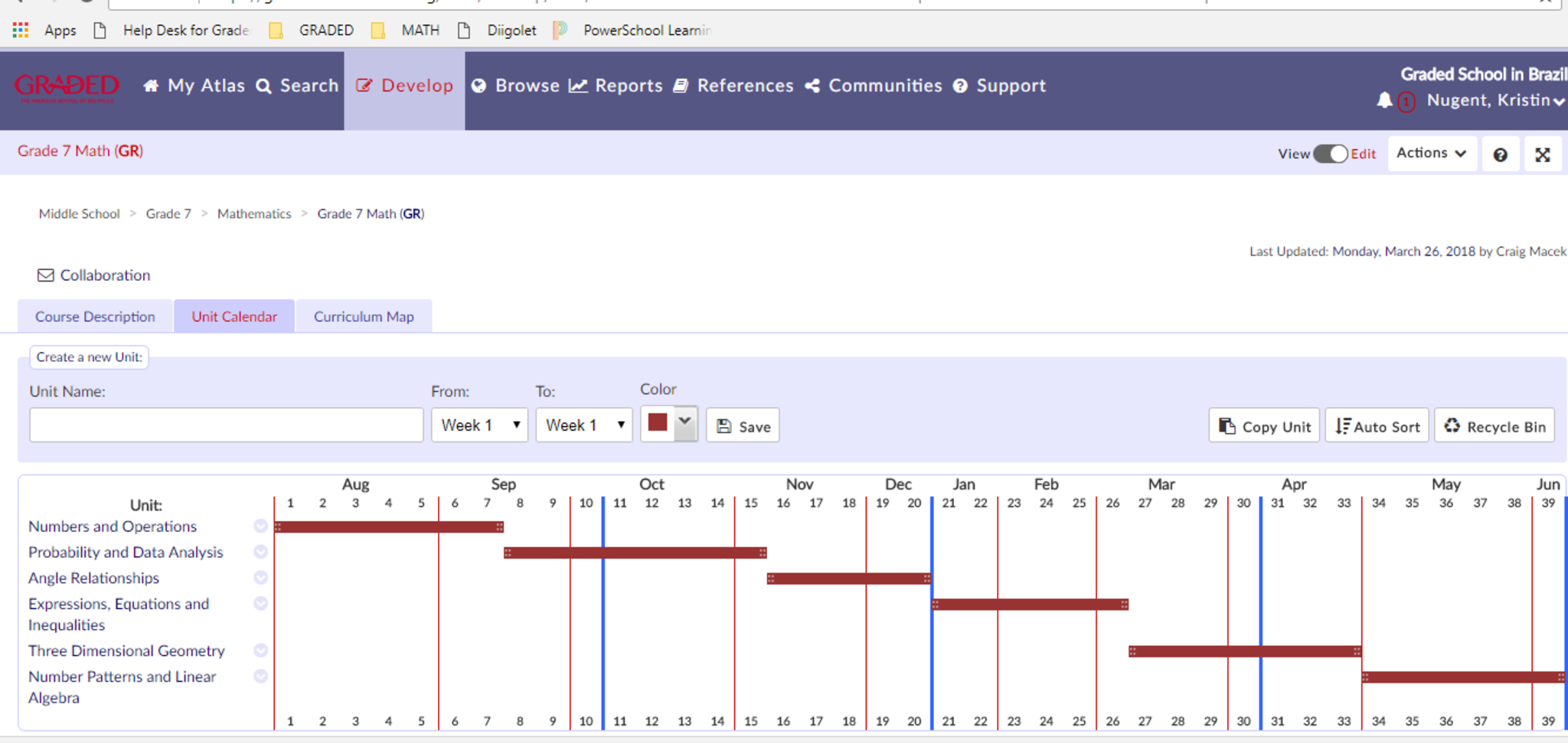Click the GRADED school logo
The image size is (1568, 743).
click(67, 87)
